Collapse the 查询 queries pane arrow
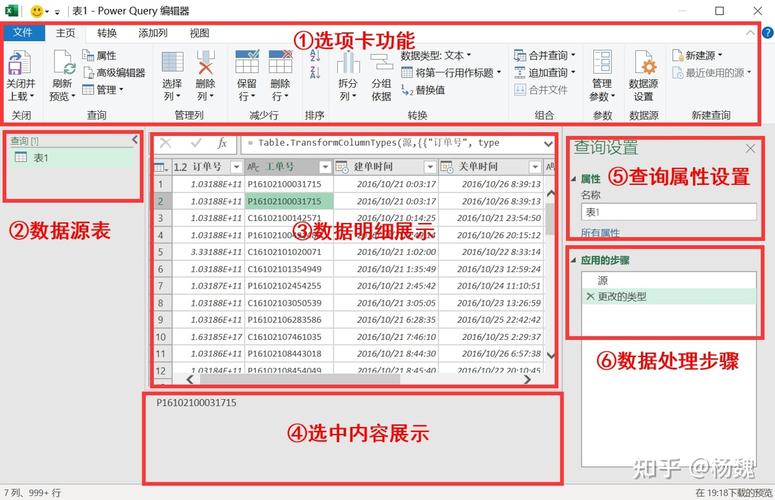Image resolution: width=775 pixels, height=500 pixels. (134, 140)
